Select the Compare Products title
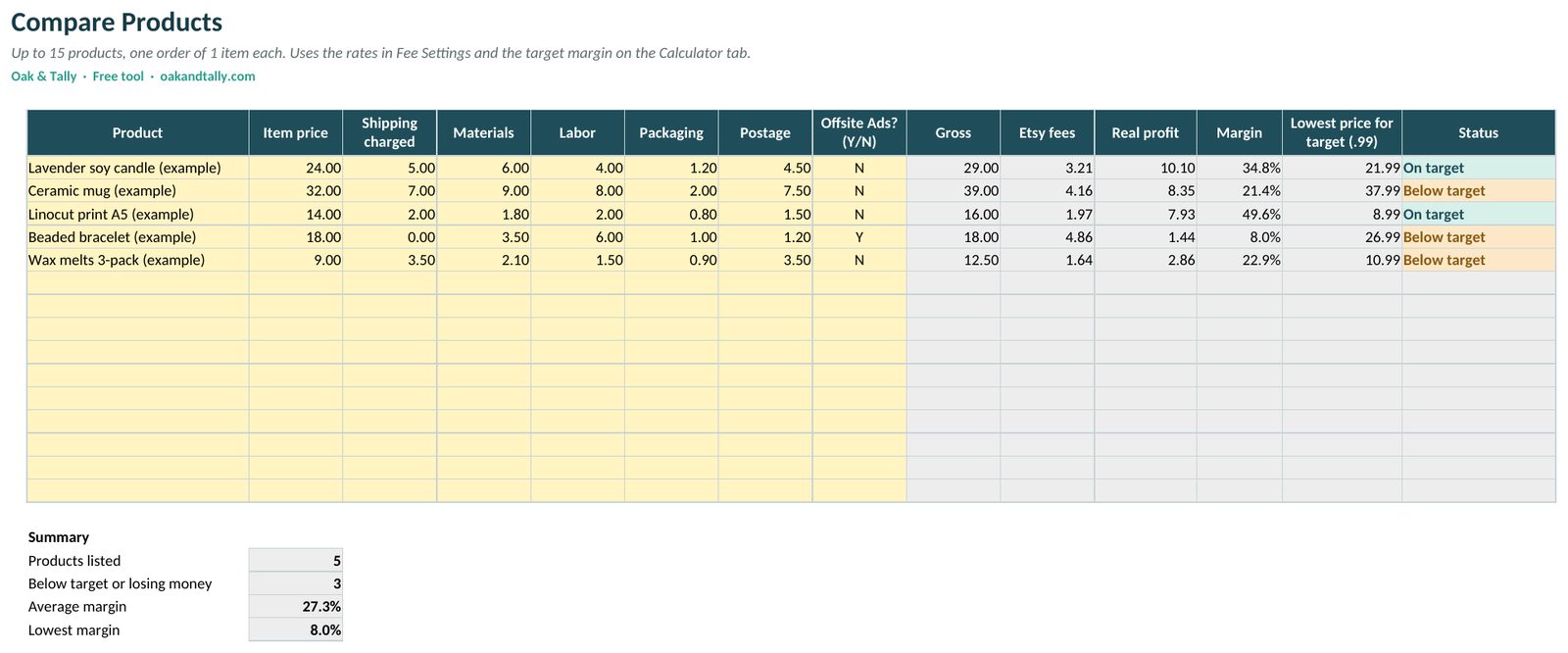 (x=117, y=22)
